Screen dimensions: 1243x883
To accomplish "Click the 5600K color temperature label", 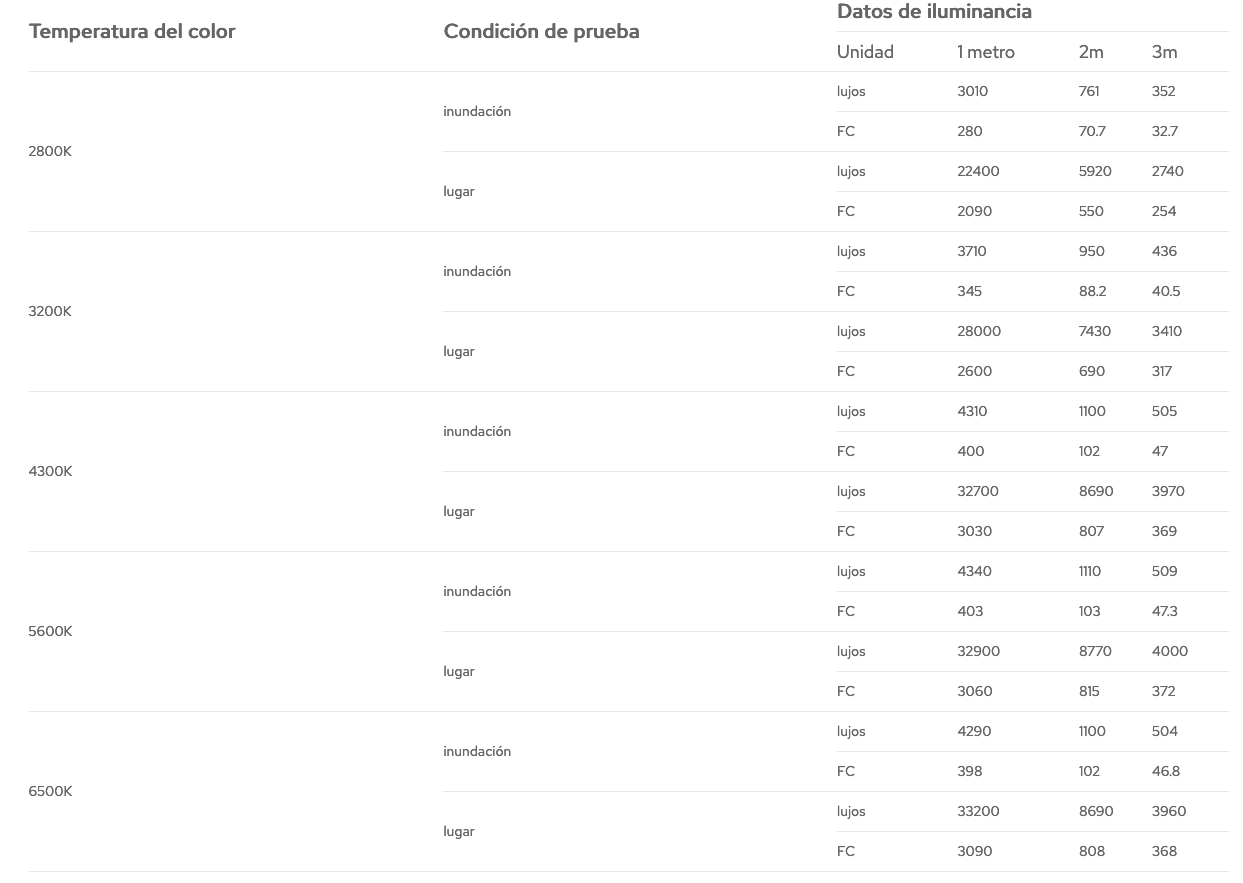I will [50, 631].
